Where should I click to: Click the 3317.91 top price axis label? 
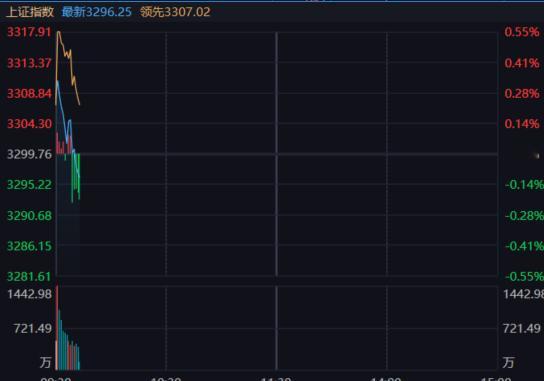click(x=29, y=32)
